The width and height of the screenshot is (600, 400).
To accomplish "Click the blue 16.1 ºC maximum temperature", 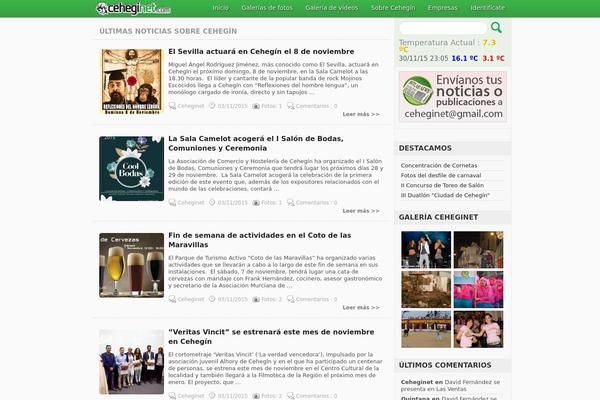I will 465,58.
